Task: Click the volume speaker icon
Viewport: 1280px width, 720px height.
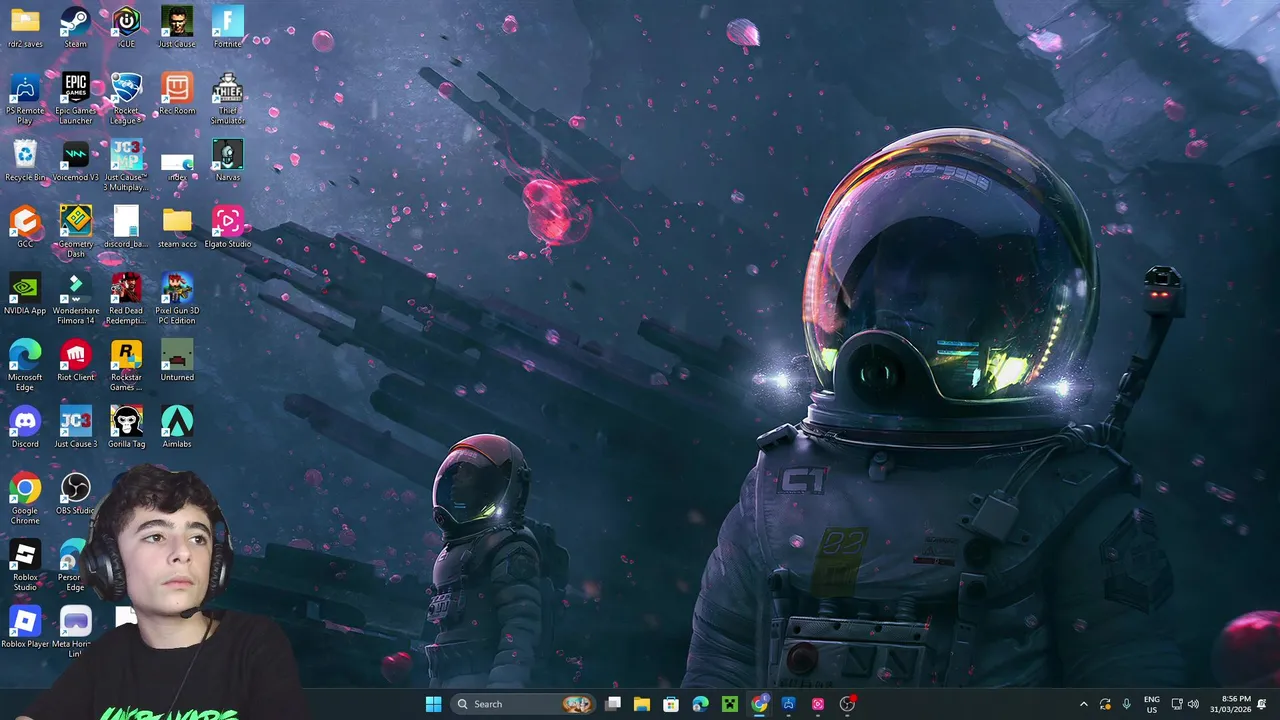Action: (1193, 704)
